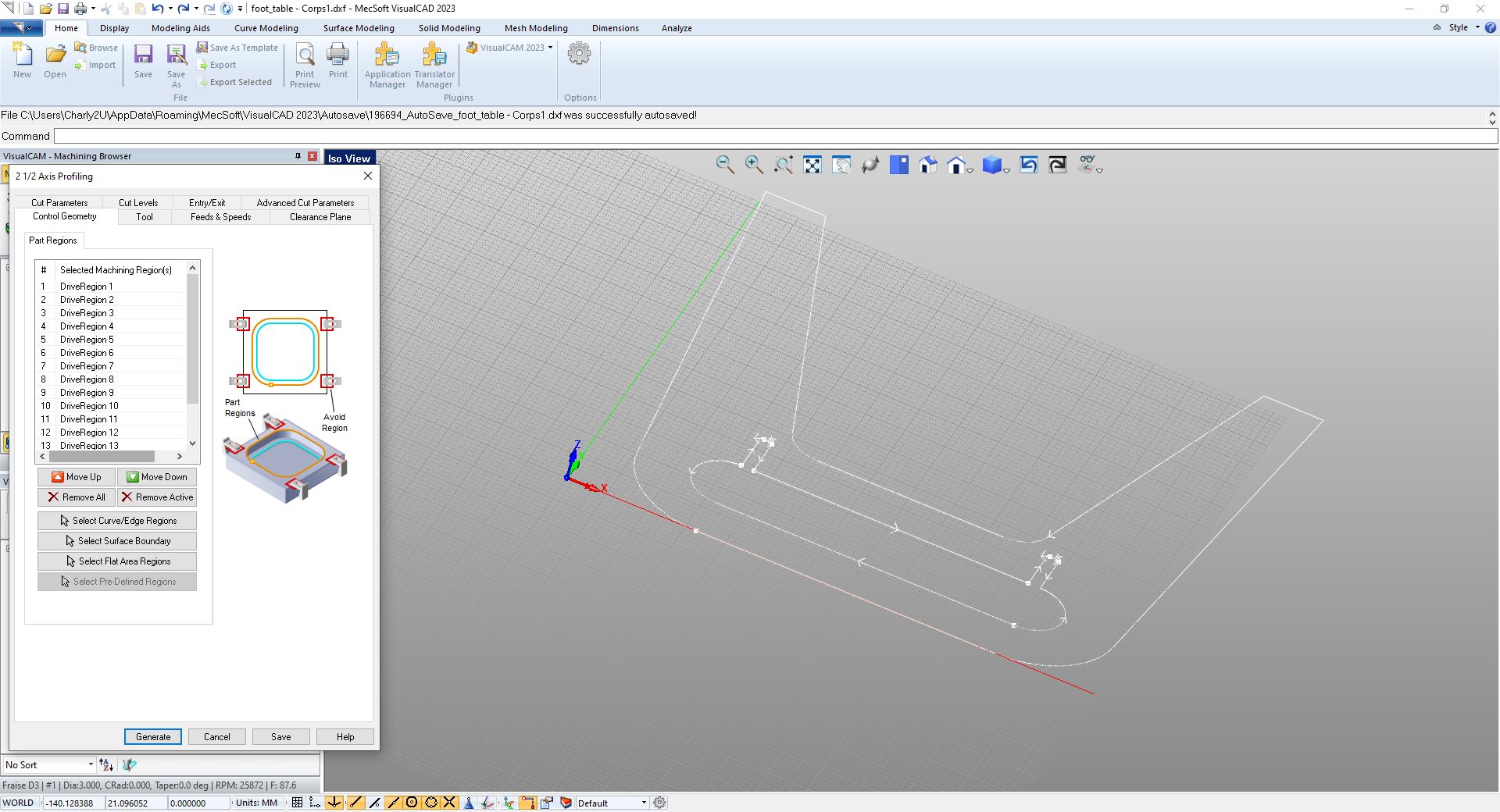The height and width of the screenshot is (812, 1500).
Task: Click the Browse icon in the ribbon
Action: (96, 48)
